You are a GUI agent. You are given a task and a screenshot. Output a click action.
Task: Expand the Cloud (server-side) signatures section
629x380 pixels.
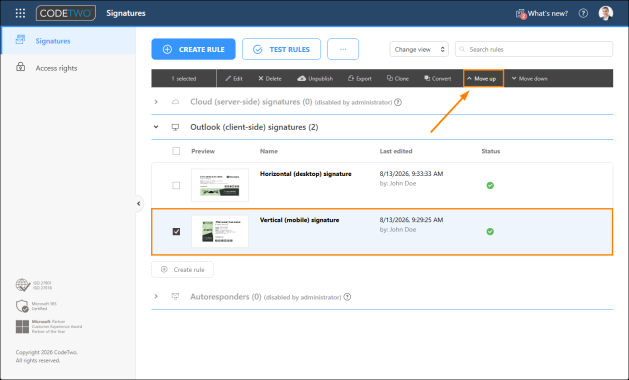(x=156, y=102)
